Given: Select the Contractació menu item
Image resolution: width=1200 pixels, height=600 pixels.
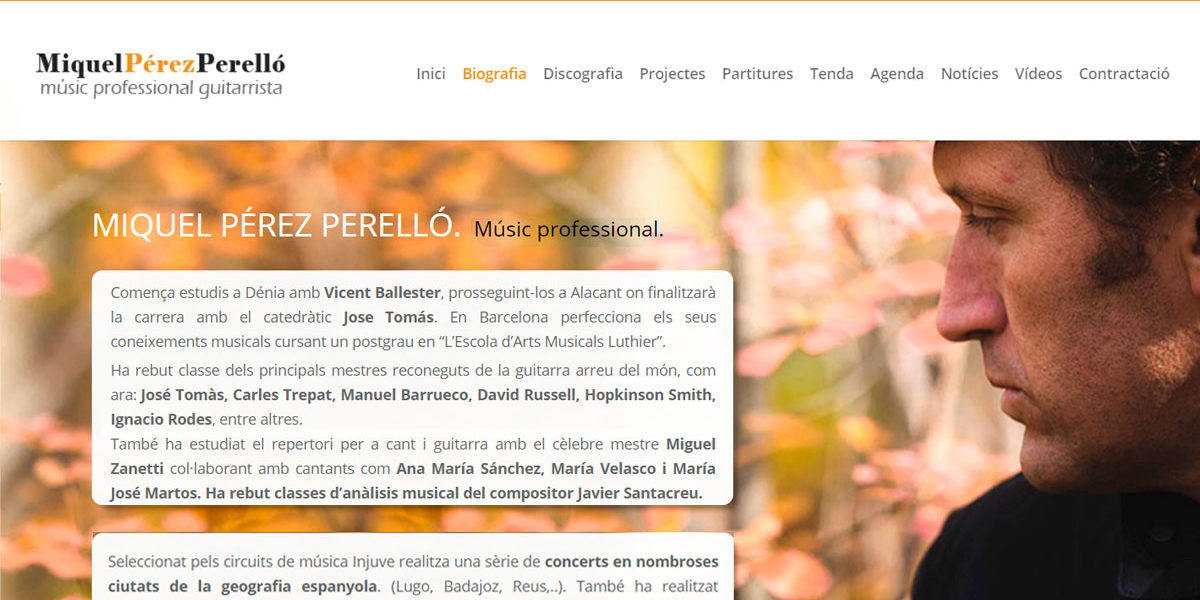Looking at the screenshot, I should coord(1124,73).
